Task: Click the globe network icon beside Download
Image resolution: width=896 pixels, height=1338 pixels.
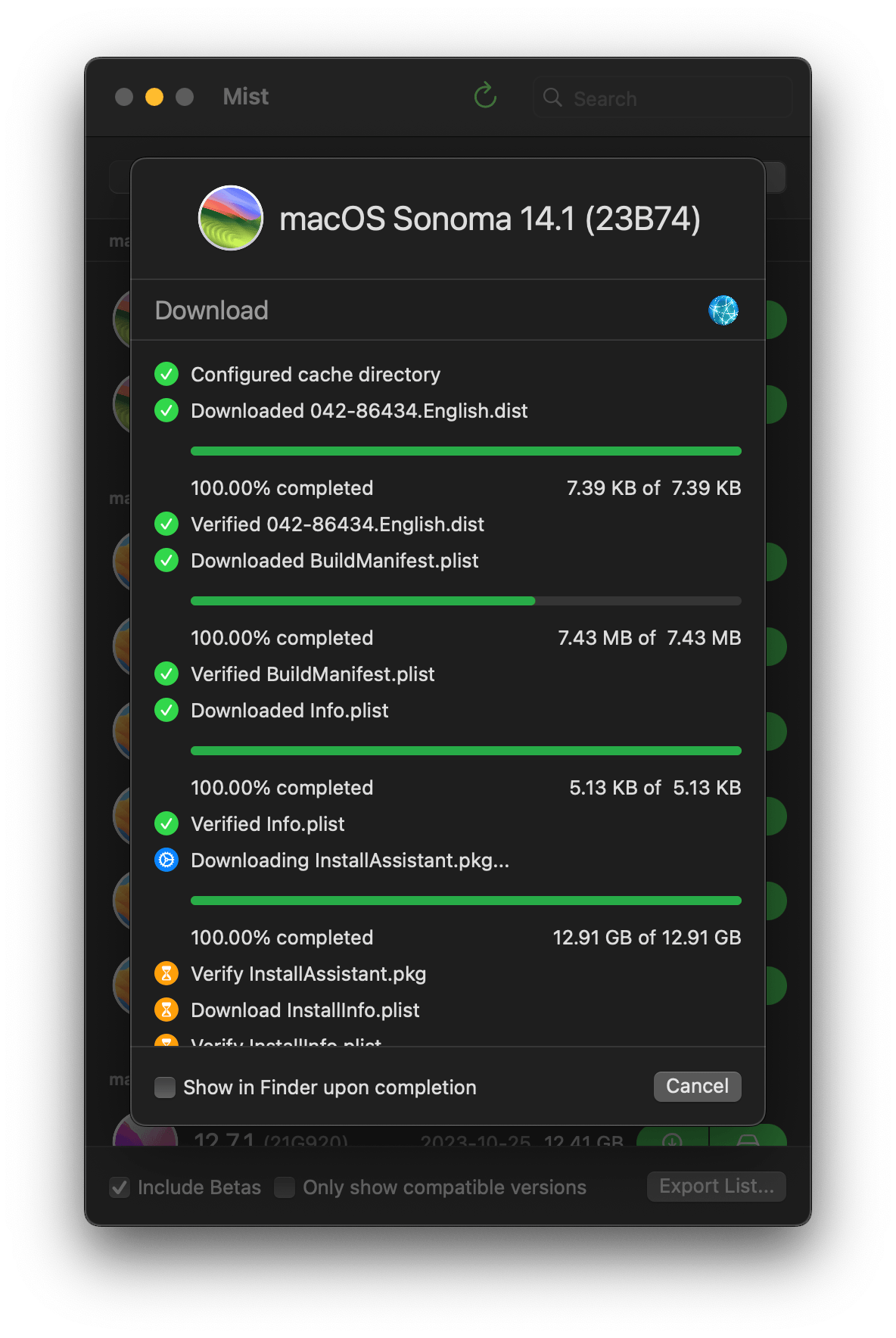Action: (x=724, y=310)
